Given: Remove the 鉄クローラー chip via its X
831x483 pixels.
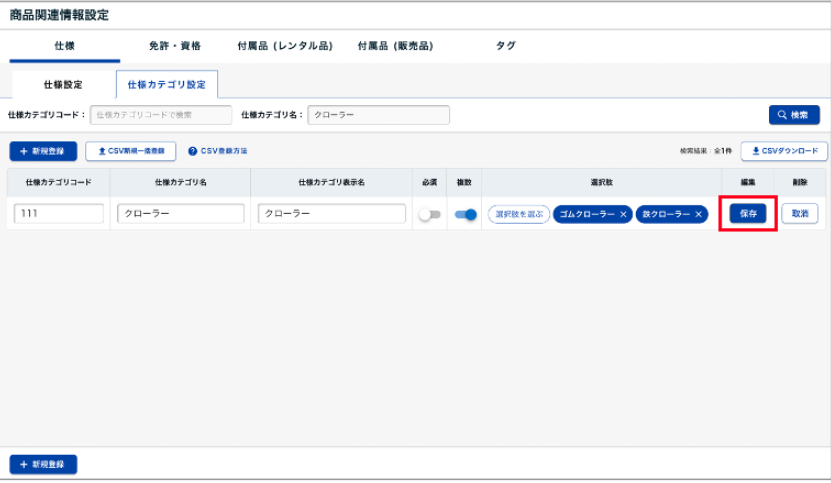Looking at the screenshot, I should point(699,214).
